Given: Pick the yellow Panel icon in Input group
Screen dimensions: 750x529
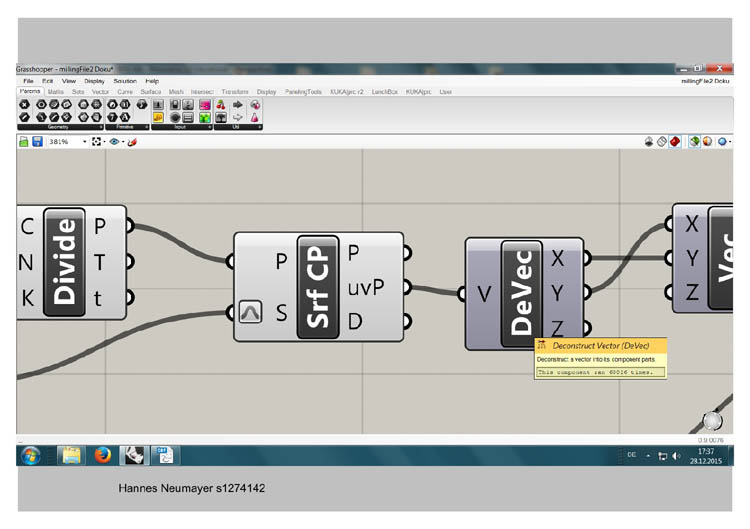Looking at the screenshot, I should pyautogui.click(x=158, y=117).
